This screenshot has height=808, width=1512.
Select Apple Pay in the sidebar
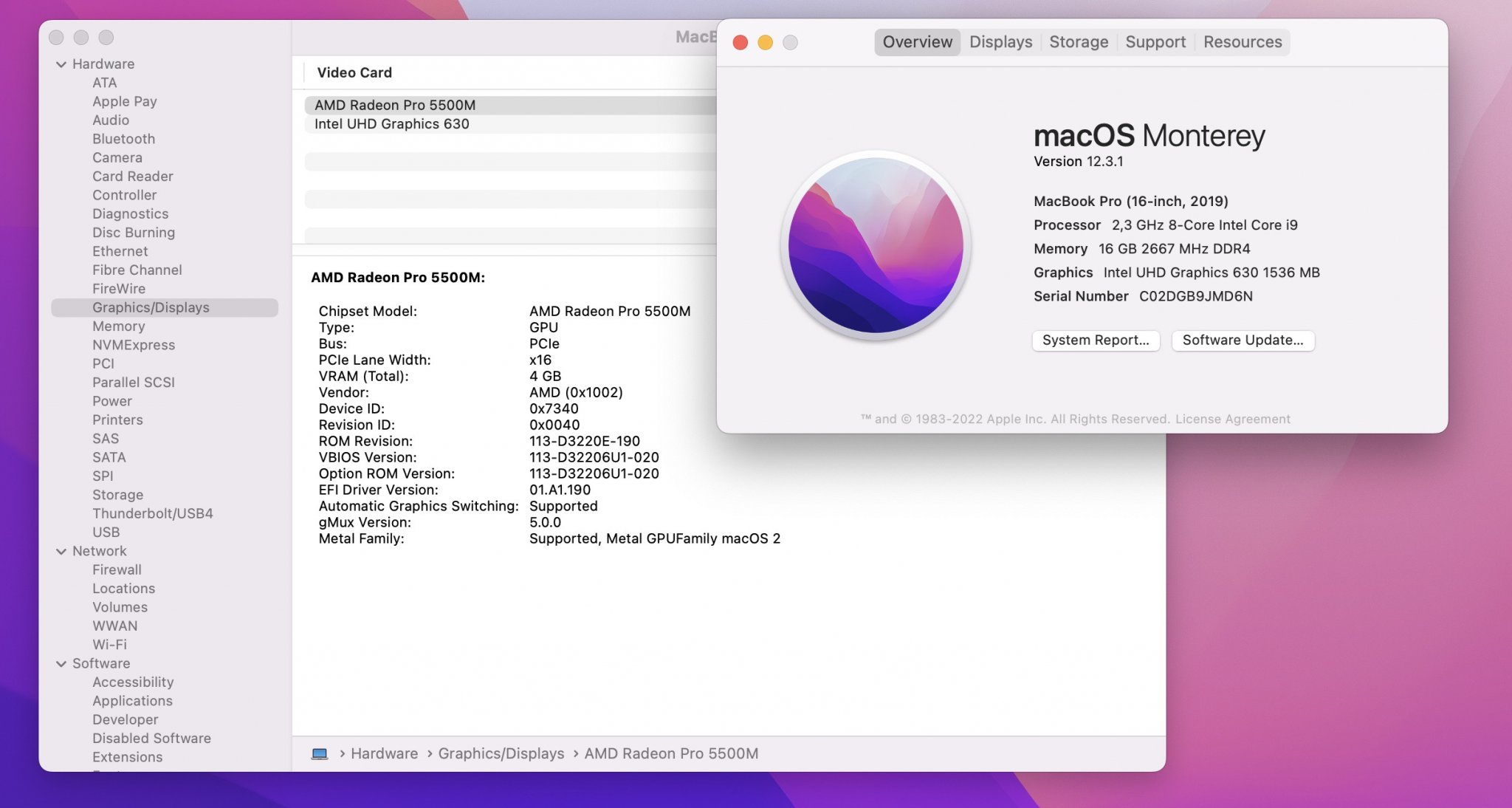pyautogui.click(x=125, y=101)
